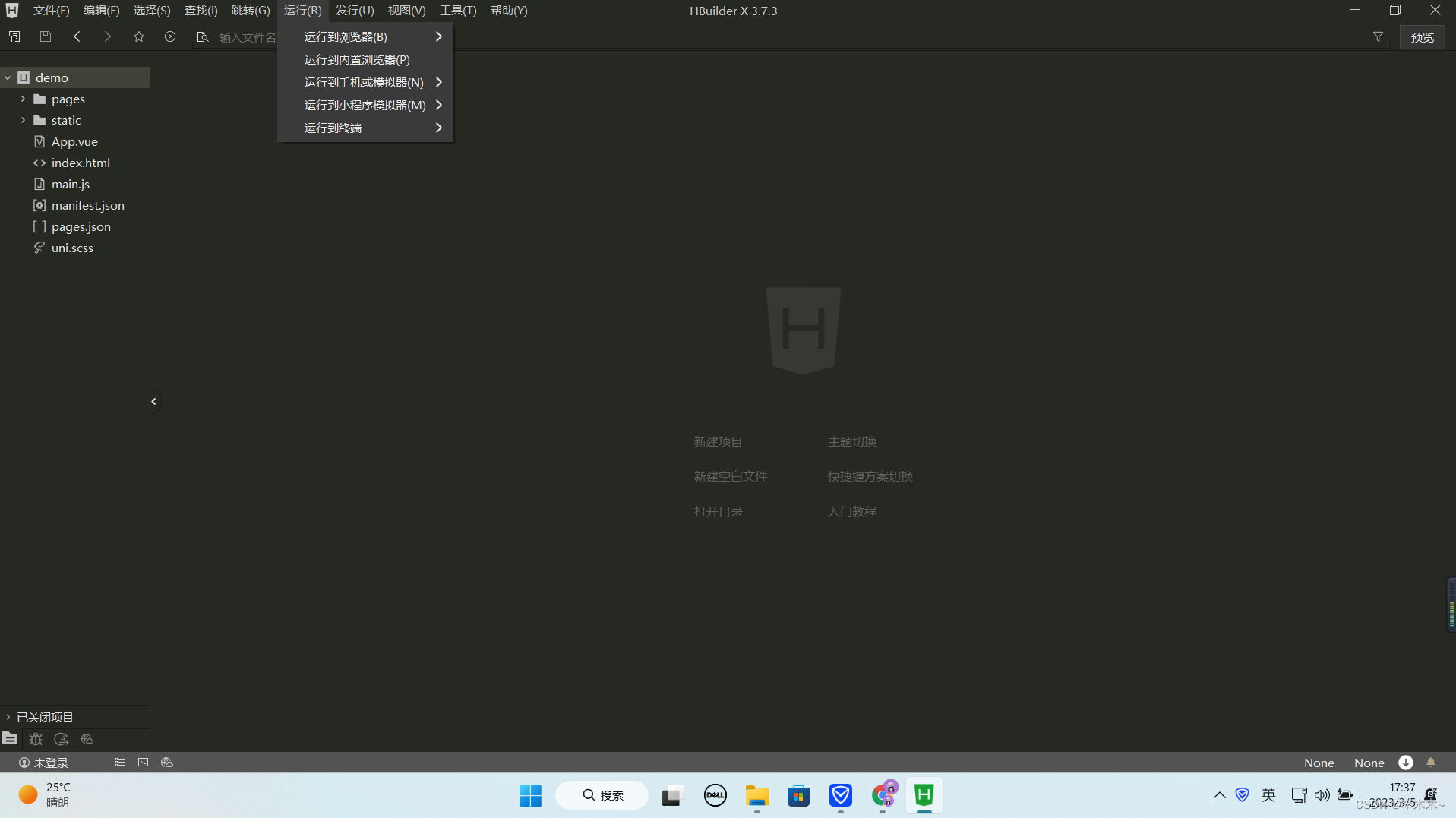Click the file name search input
Image resolution: width=1456 pixels, height=818 pixels.
click(247, 37)
